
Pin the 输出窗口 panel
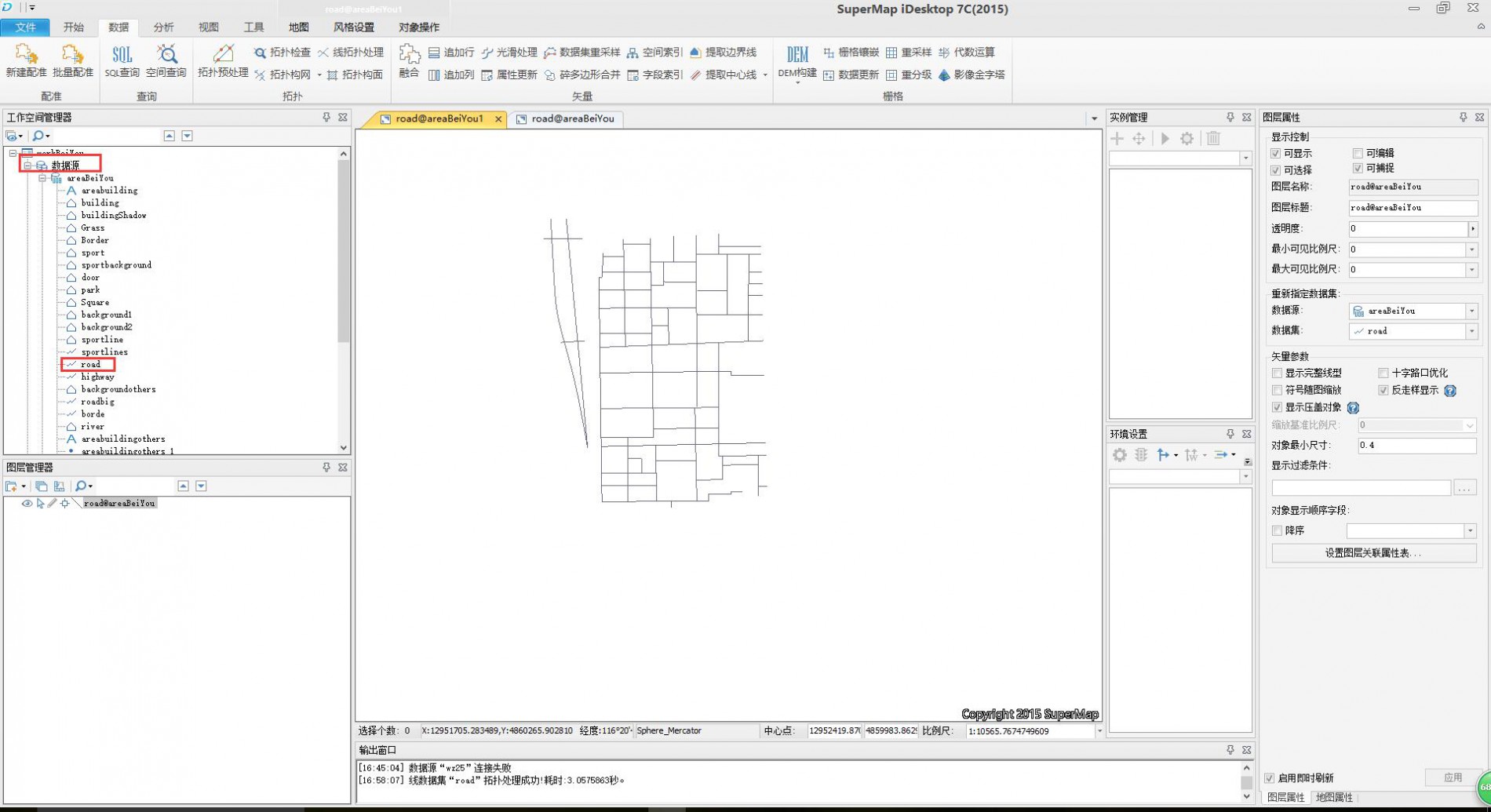click(1230, 751)
